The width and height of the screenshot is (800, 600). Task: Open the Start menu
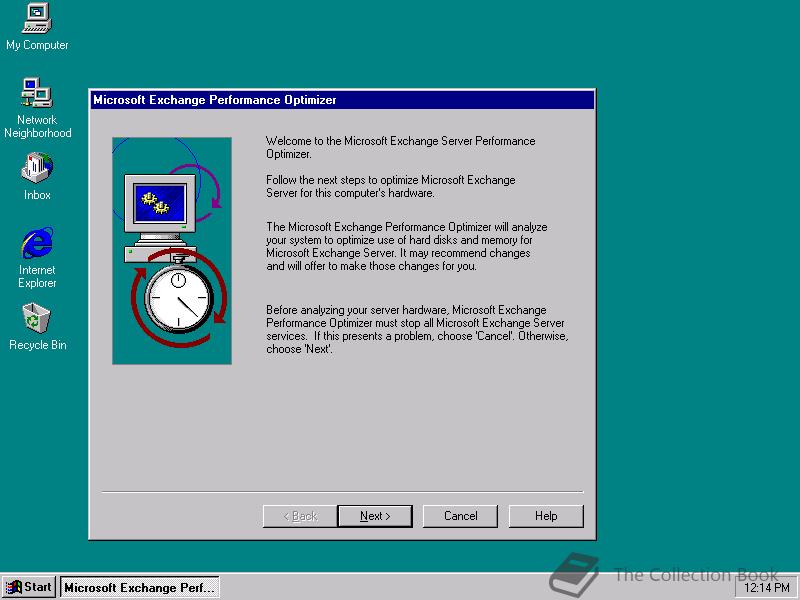(x=29, y=587)
